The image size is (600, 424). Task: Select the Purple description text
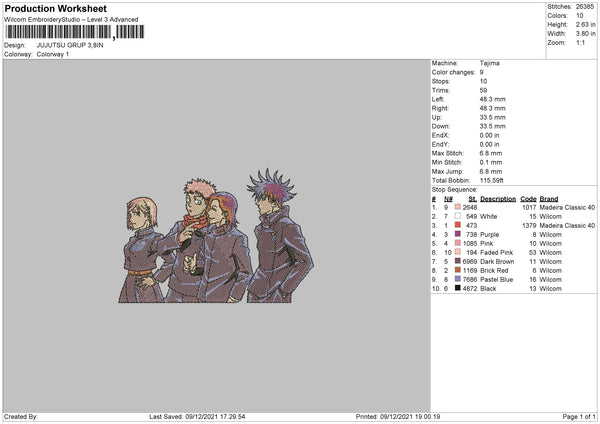(x=489, y=235)
